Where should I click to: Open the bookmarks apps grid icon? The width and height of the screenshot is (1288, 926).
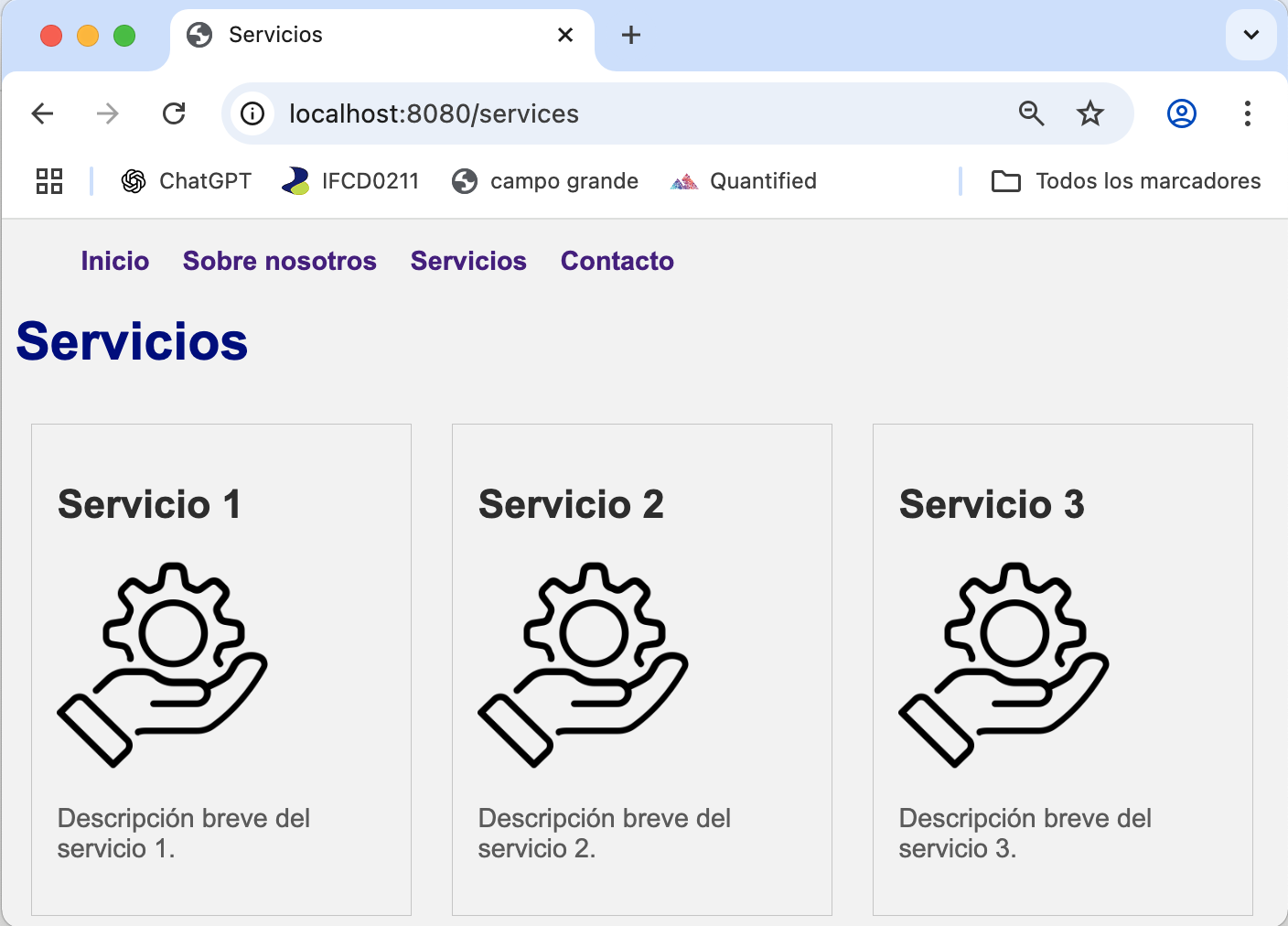[x=49, y=181]
